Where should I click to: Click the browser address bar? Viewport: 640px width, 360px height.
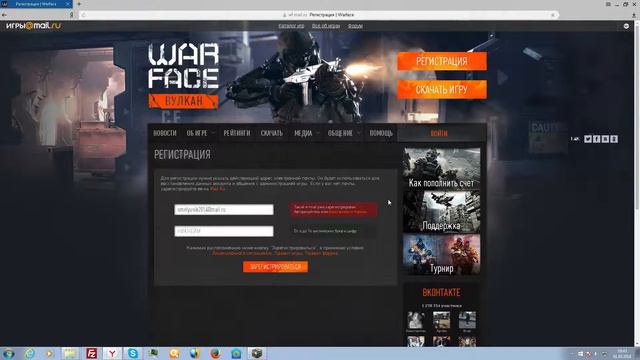[318, 15]
